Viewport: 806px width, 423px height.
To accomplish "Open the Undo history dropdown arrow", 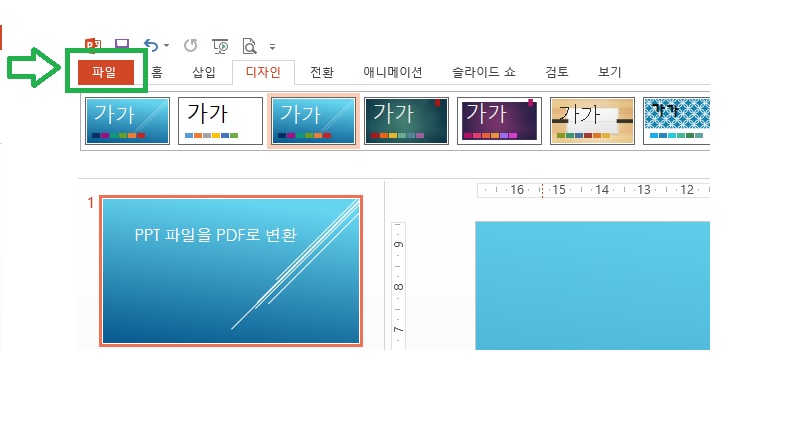I will (167, 46).
